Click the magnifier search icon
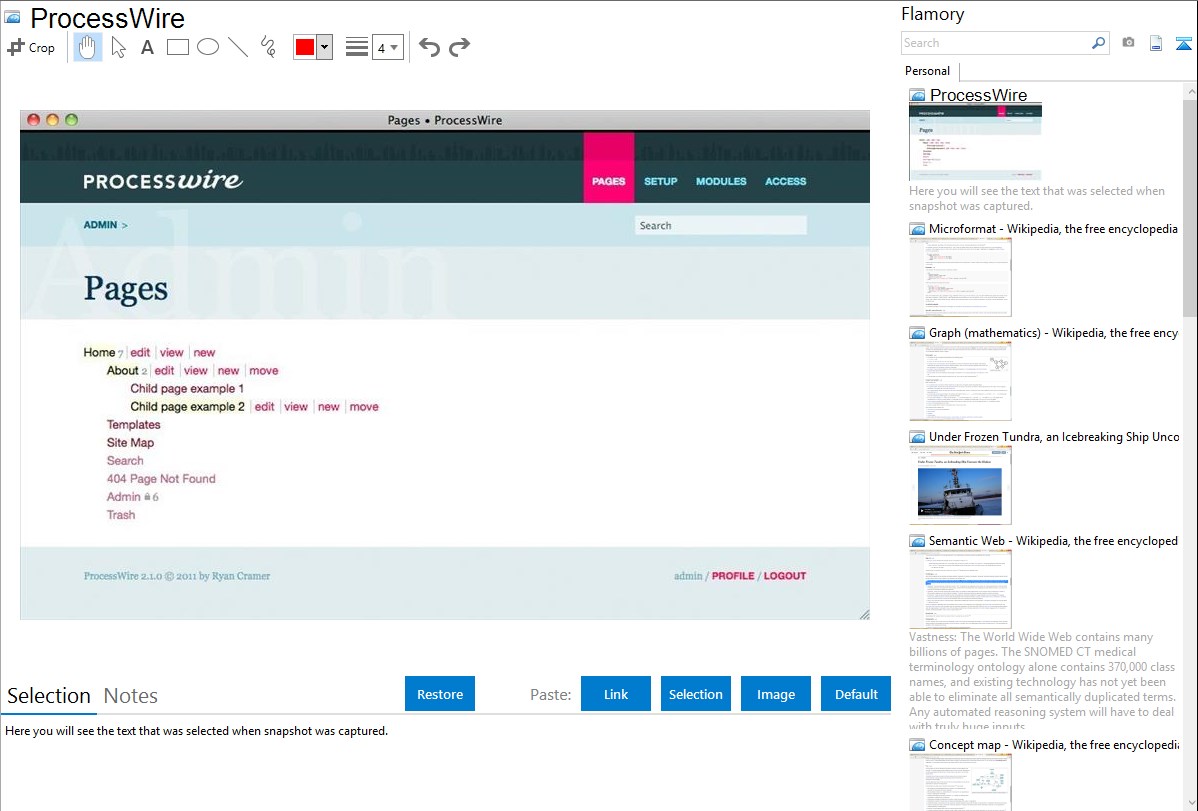 [x=1099, y=43]
